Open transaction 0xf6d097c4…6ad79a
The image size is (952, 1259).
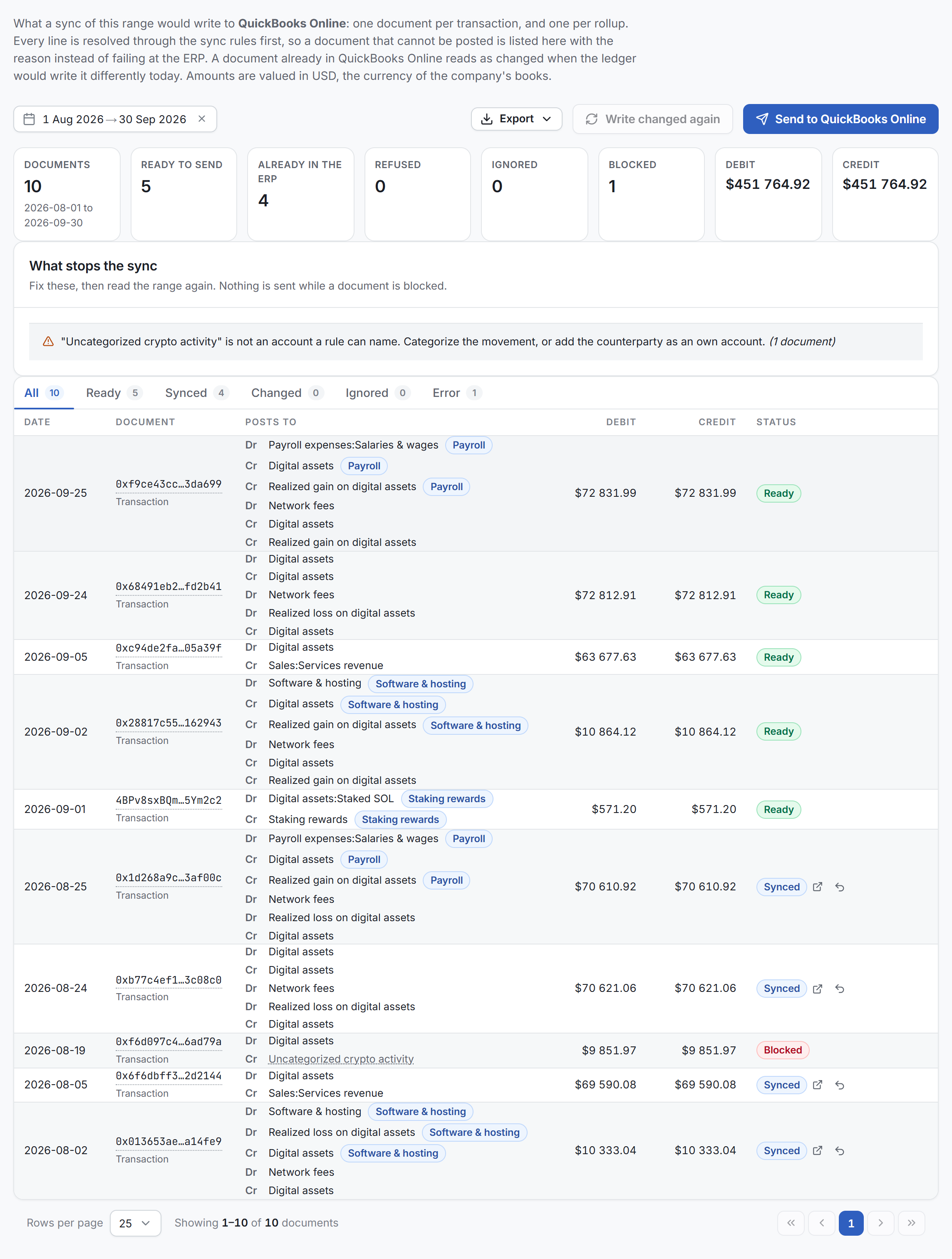coord(169,1041)
